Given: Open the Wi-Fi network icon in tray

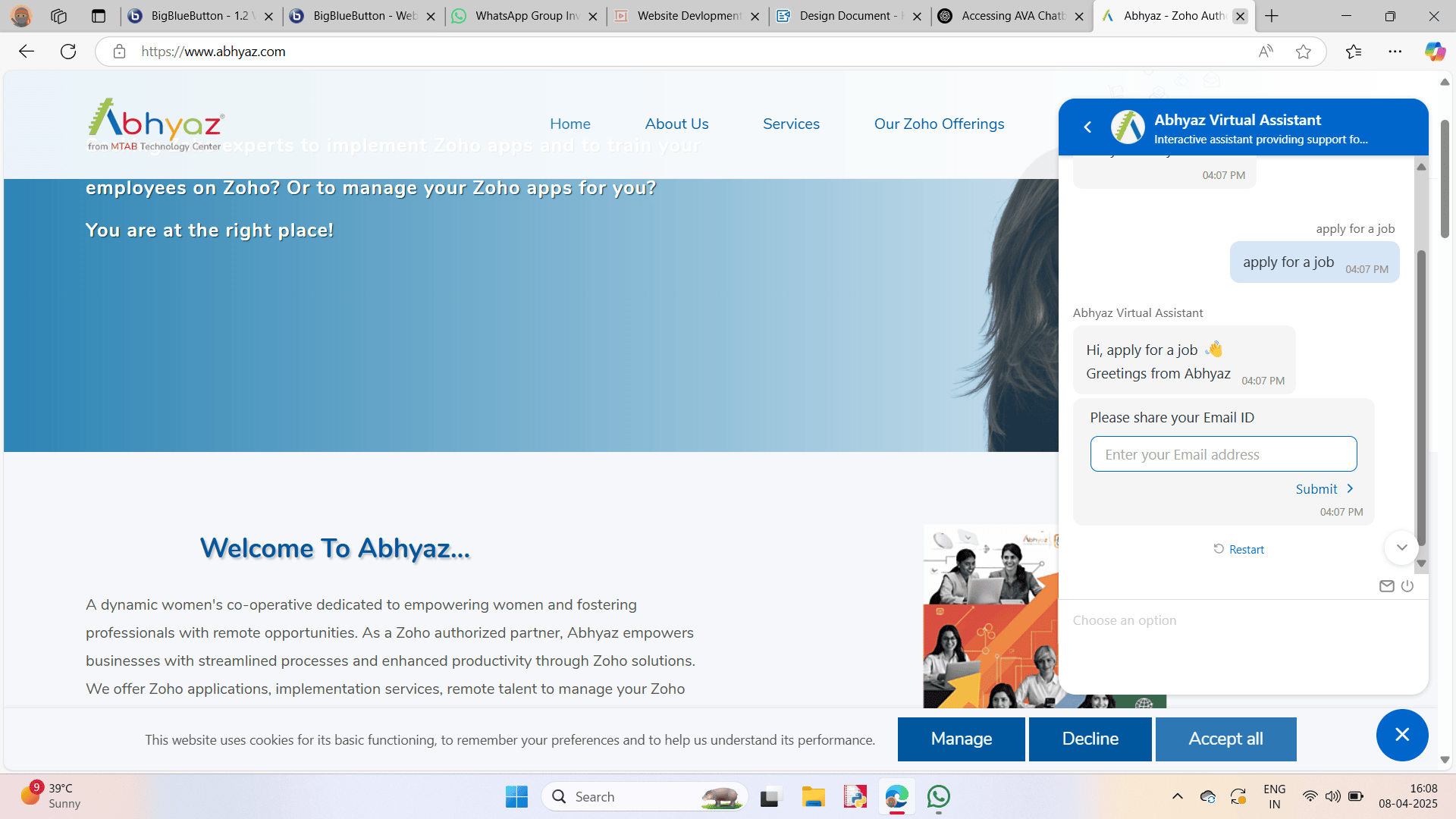Looking at the screenshot, I should point(1310,796).
